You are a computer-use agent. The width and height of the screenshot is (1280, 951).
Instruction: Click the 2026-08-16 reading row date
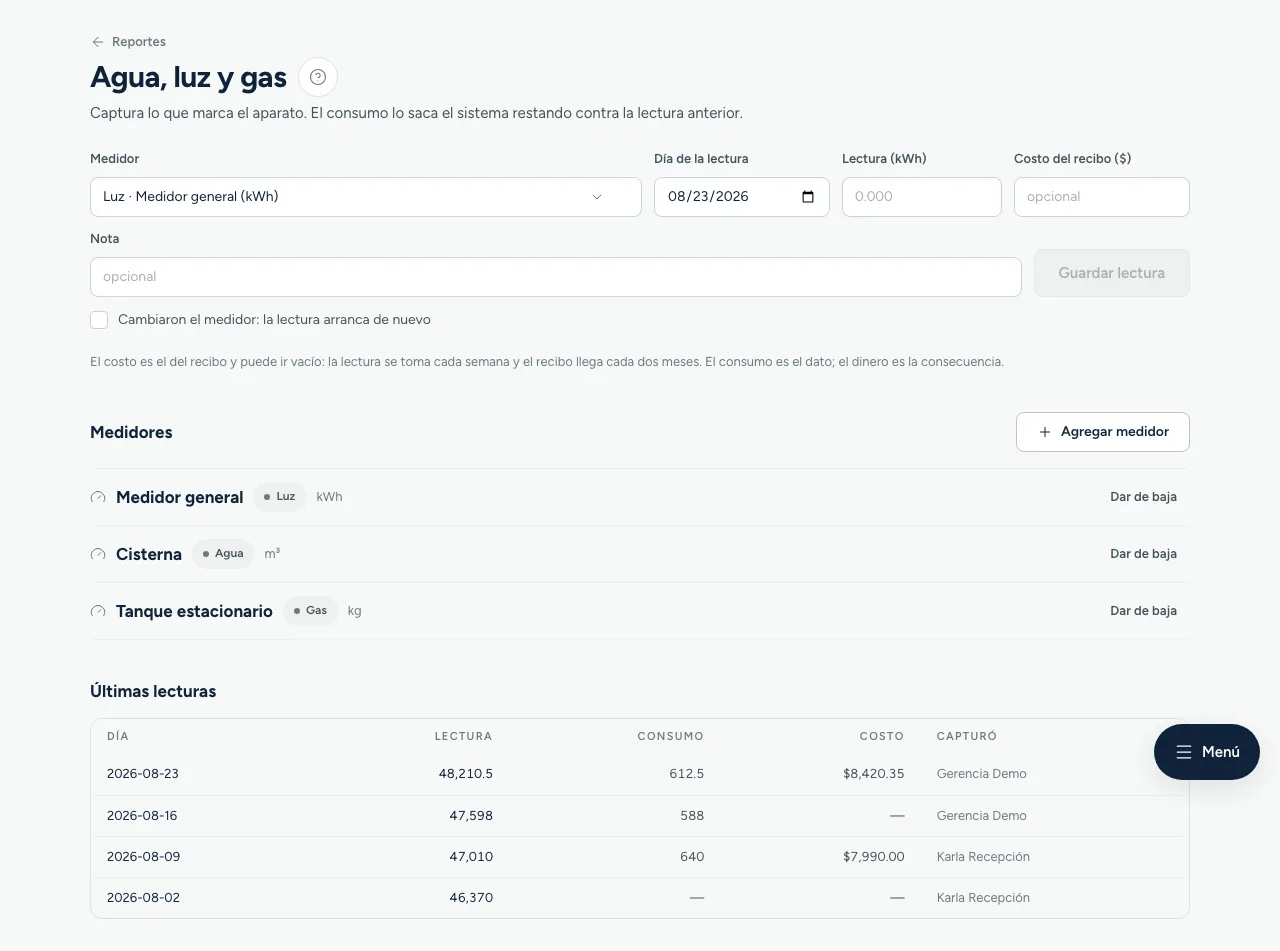click(142, 816)
